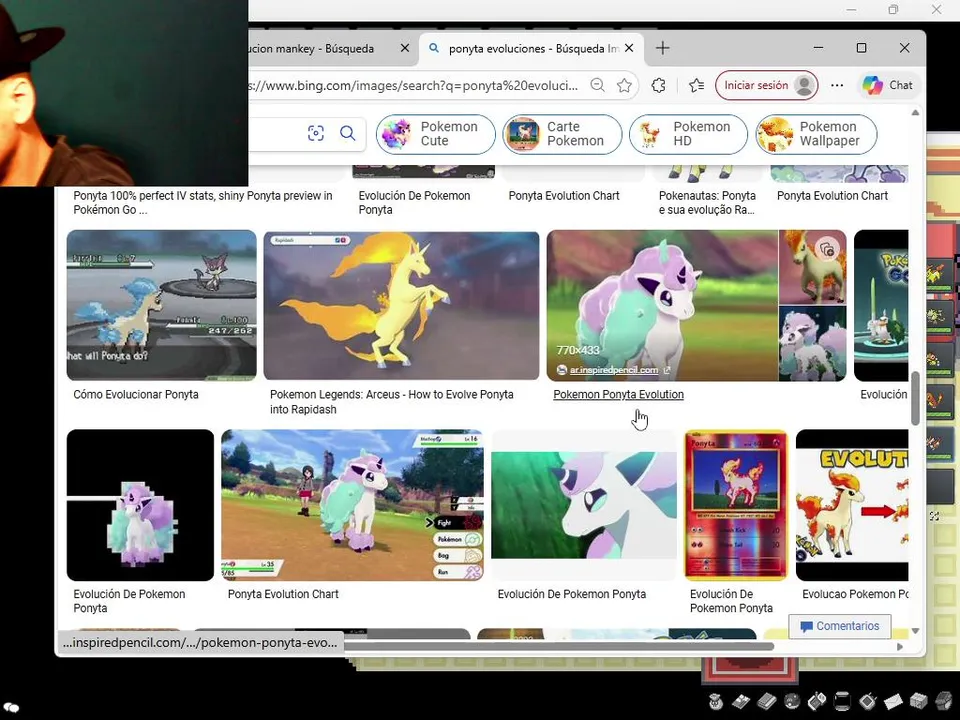Screen dimensions: 960x720
Task: Add page to favorites with star icon
Action: click(624, 85)
